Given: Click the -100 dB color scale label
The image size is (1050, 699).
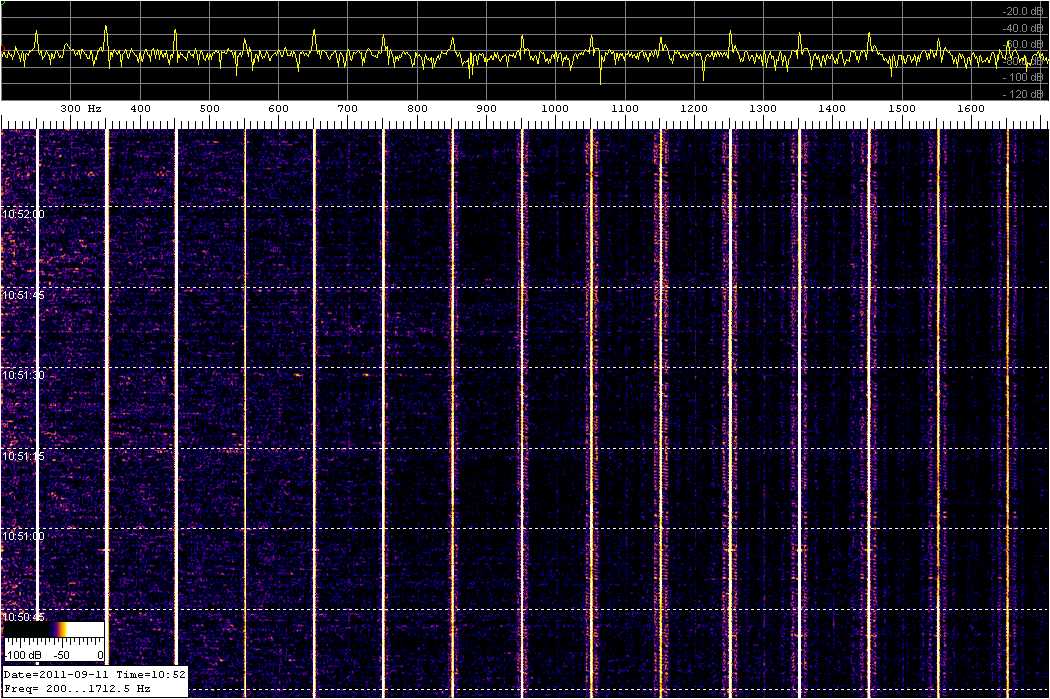Looking at the screenshot, I should pos(23,655).
